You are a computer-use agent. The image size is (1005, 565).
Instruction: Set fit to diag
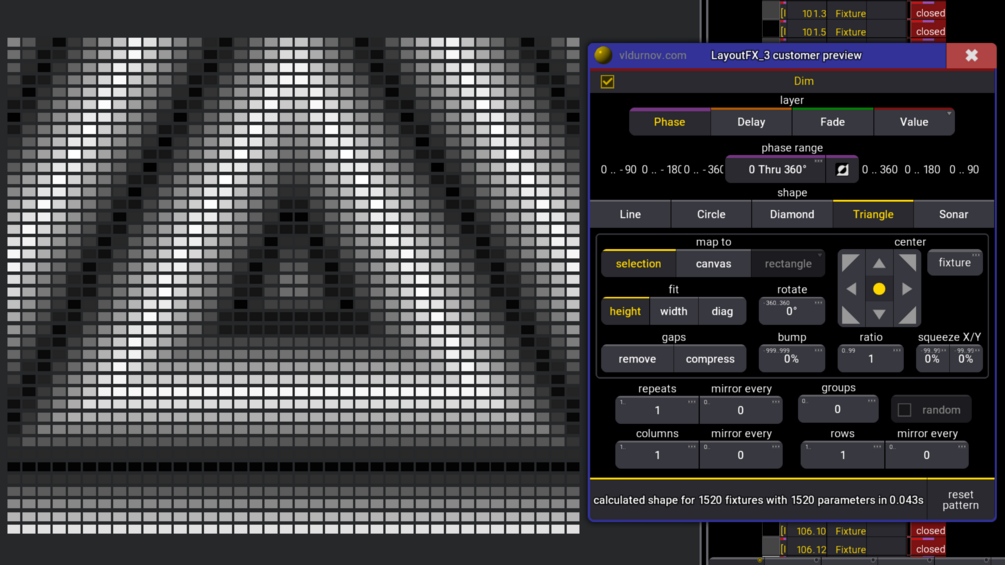click(722, 311)
